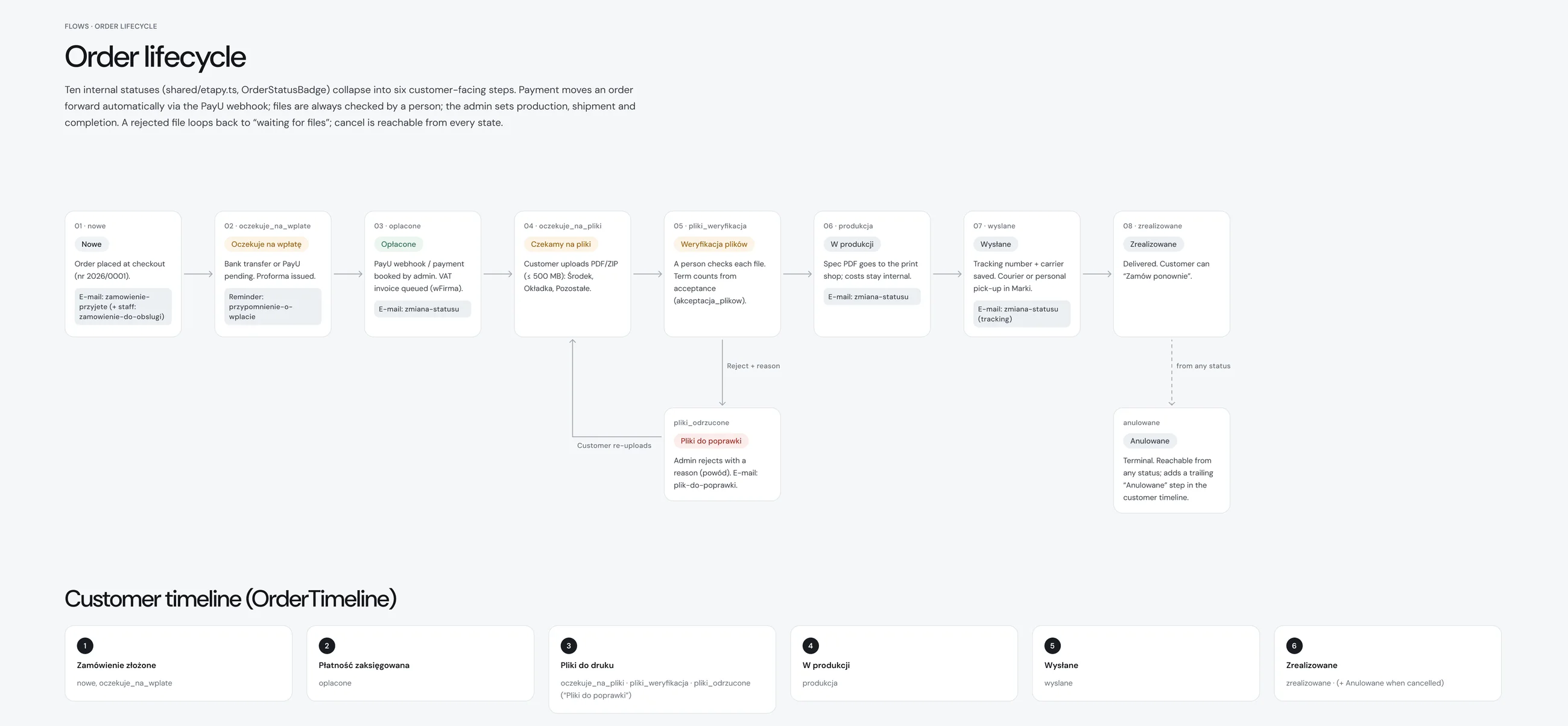Click the green 'Opłacone' status badge
The image size is (1568, 726).
point(398,244)
